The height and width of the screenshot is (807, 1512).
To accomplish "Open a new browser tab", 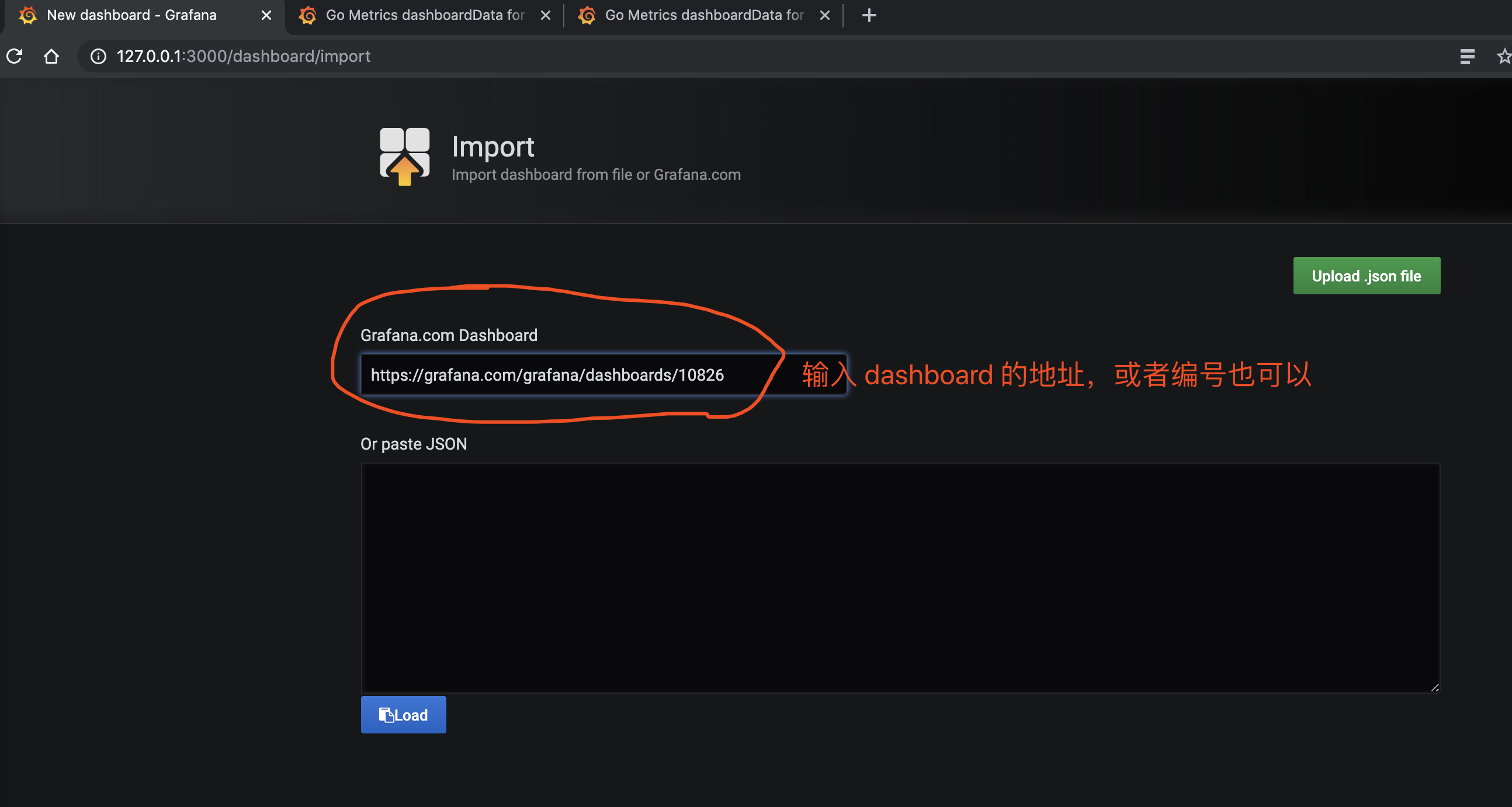I will pyautogui.click(x=869, y=15).
